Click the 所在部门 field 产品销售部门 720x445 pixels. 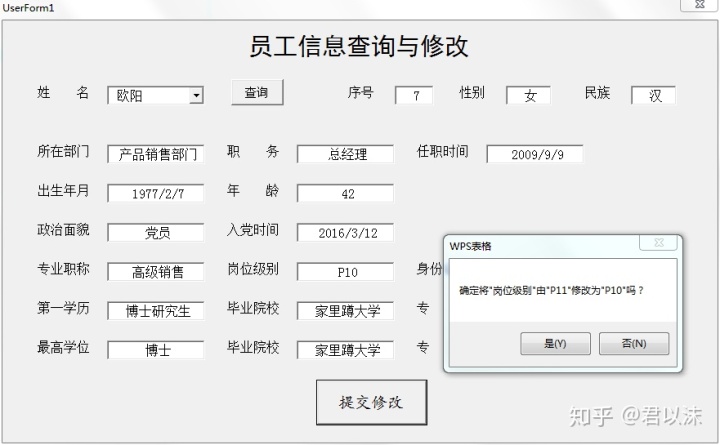[x=156, y=154]
